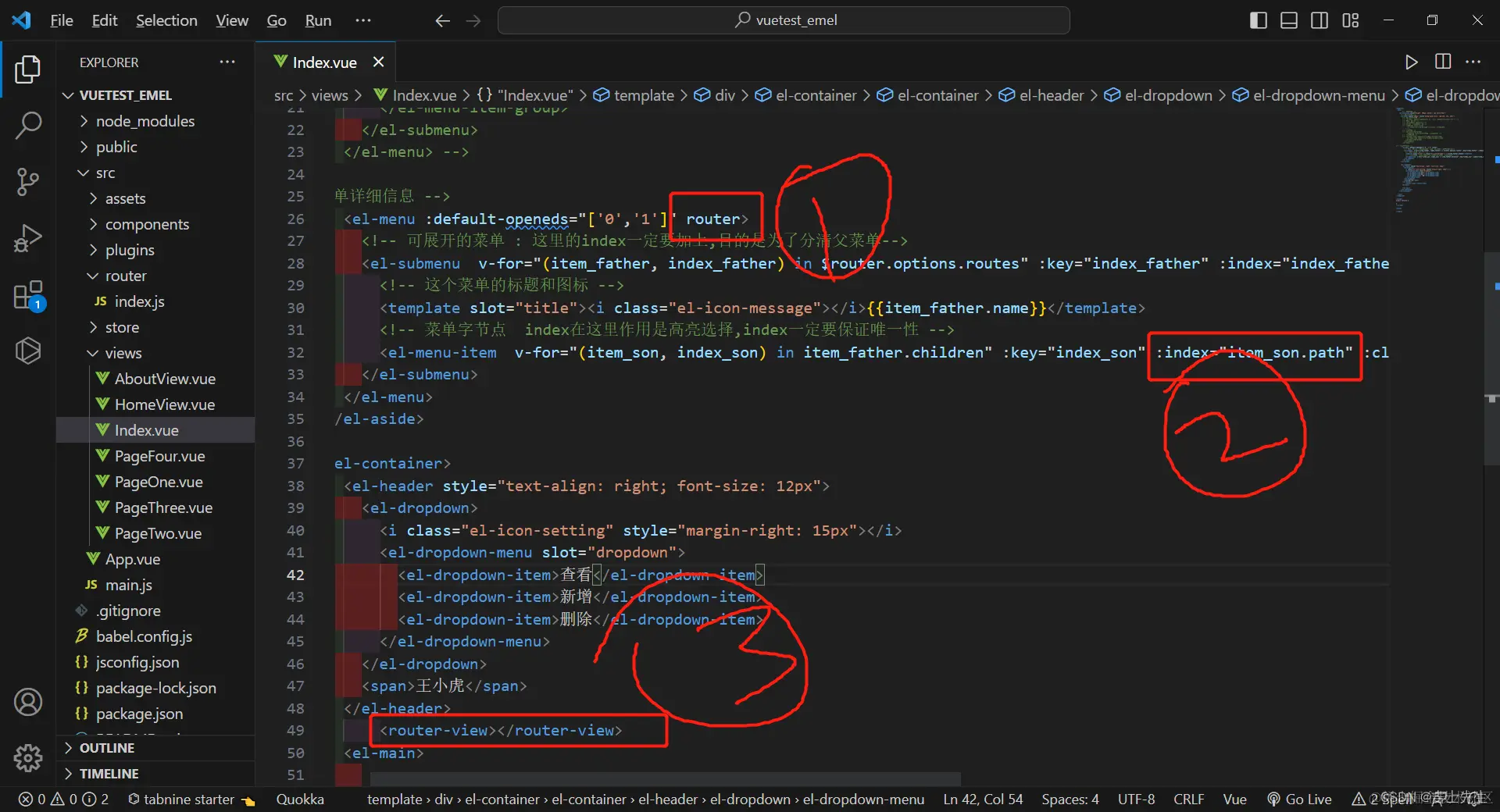Click tabnine starter status item
The height and width of the screenshot is (812, 1500).
[x=191, y=800]
